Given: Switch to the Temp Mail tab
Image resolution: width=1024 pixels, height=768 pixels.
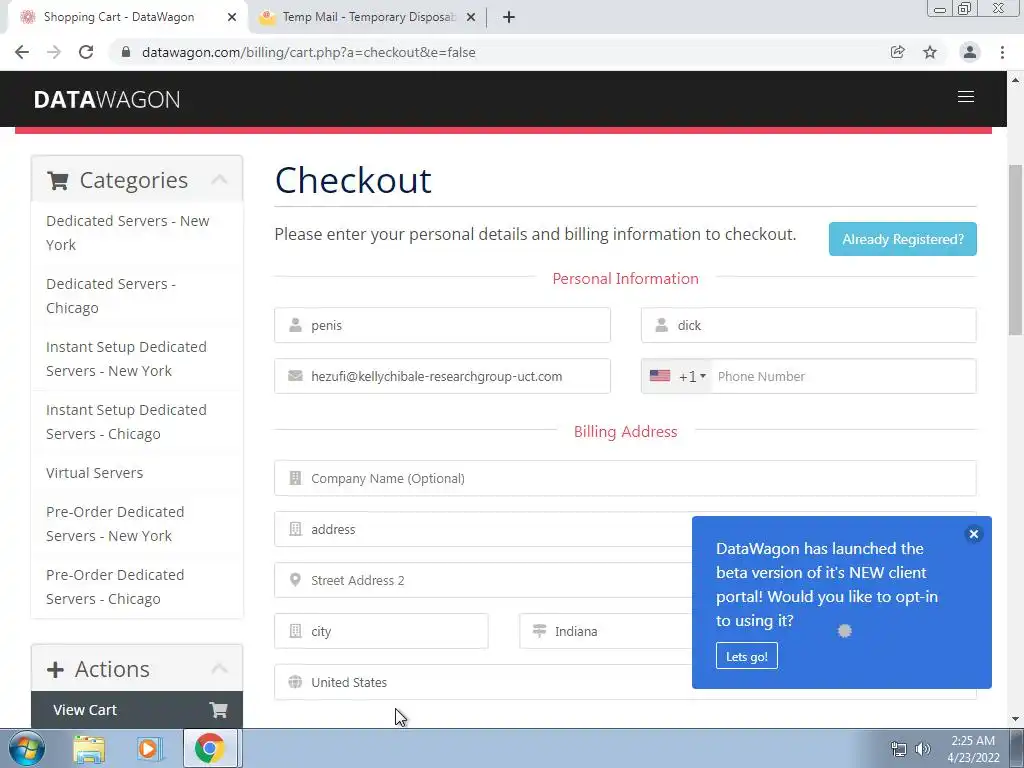Looking at the screenshot, I should point(368,17).
